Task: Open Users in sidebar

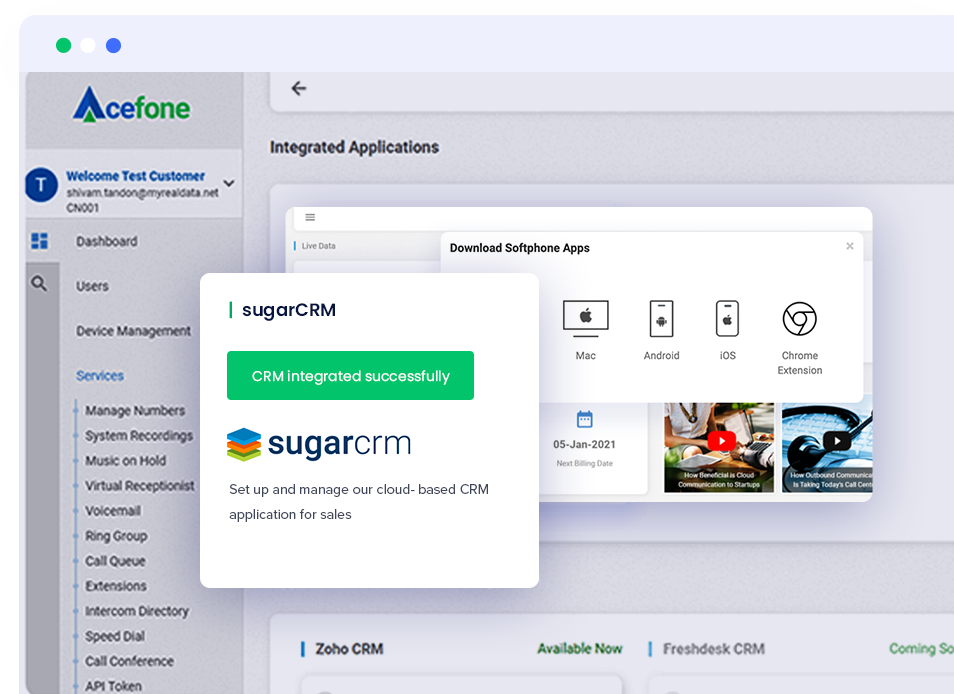Action: click(92, 286)
